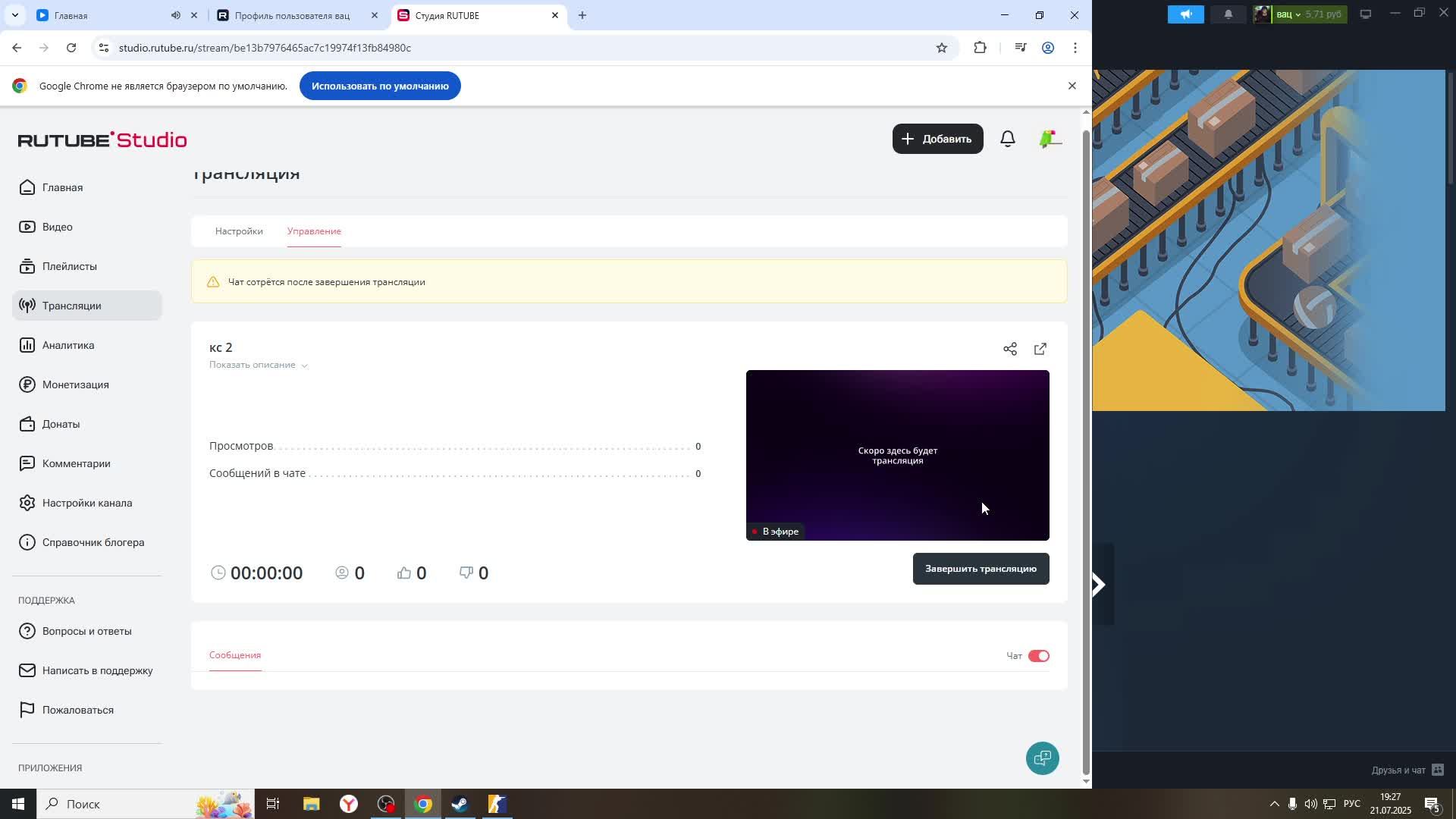Open the support chat floating button
The image size is (1456, 819).
(1043, 758)
